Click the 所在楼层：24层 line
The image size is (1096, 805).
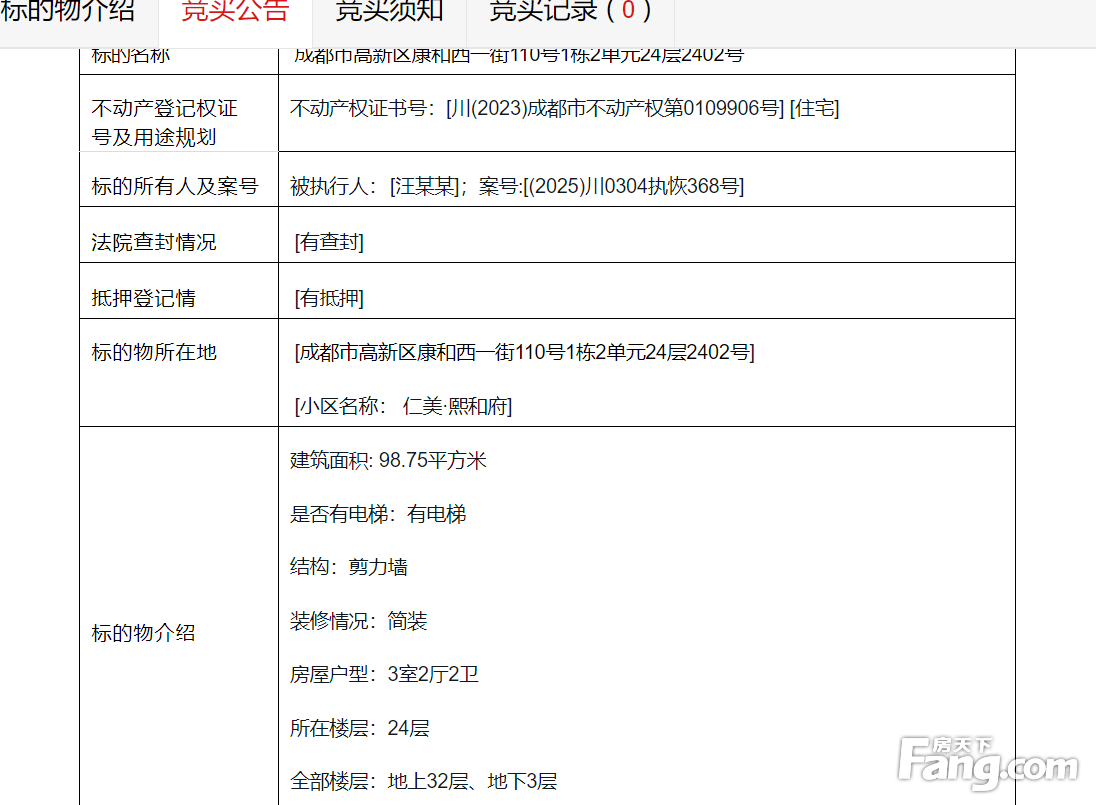point(360,728)
